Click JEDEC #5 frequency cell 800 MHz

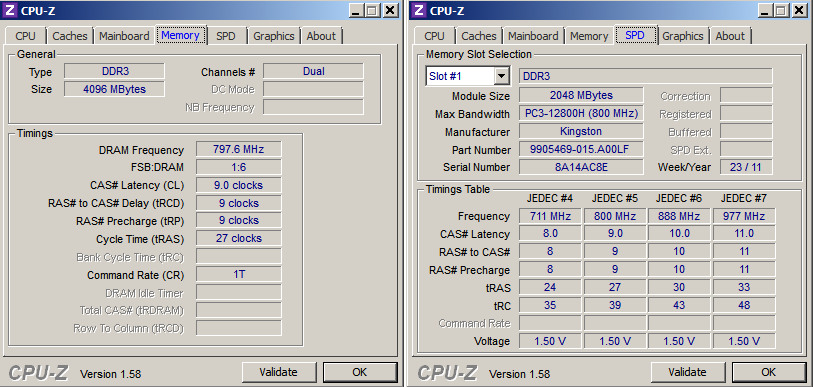click(x=615, y=216)
